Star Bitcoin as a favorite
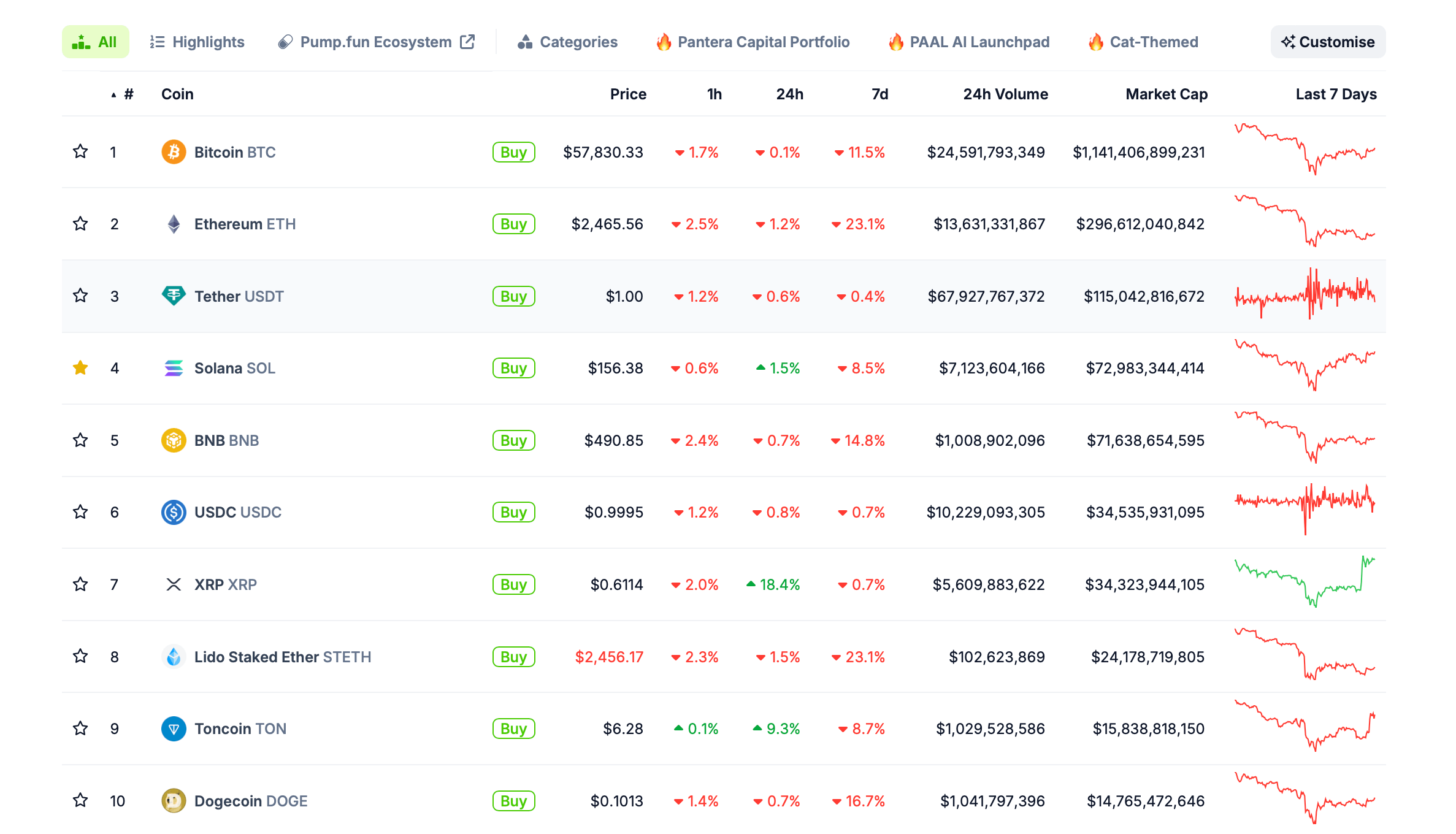The width and height of the screenshot is (1456, 834). tap(80, 151)
